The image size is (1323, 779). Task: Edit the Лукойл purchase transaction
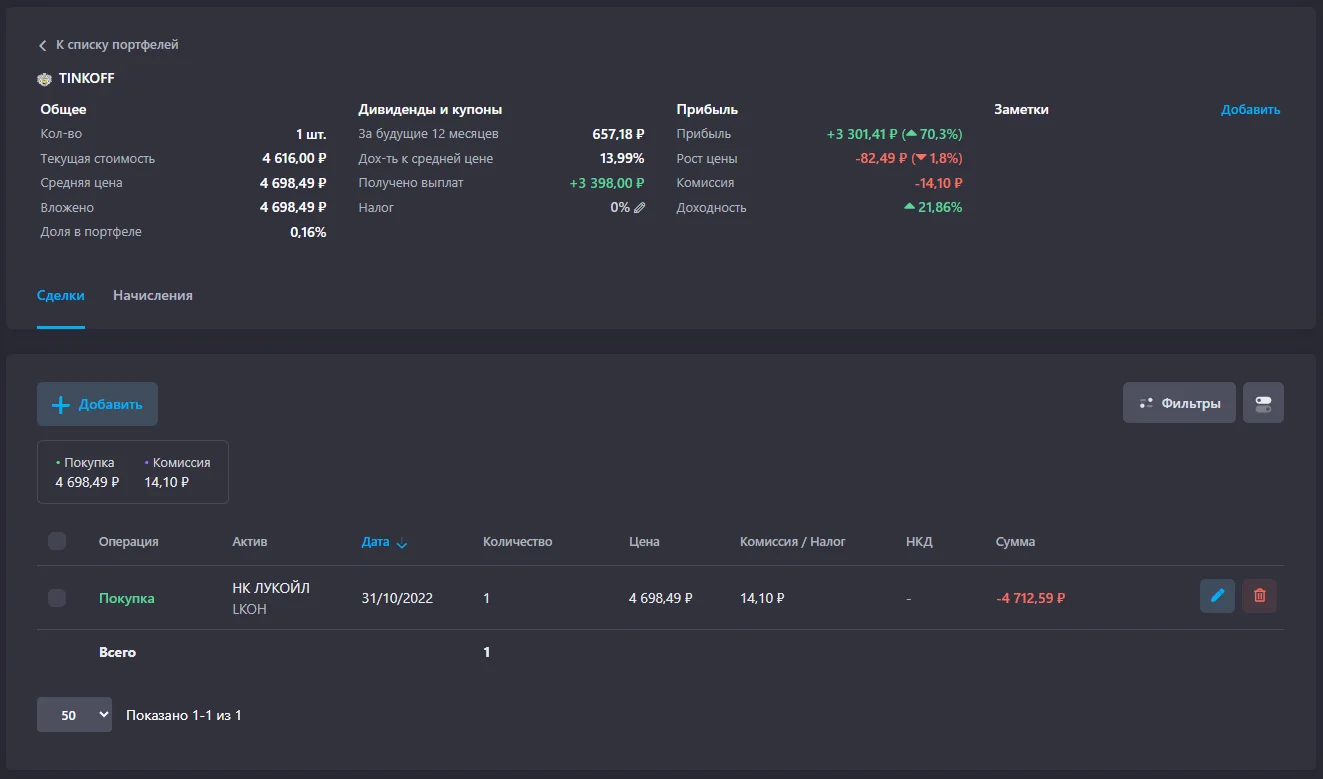click(1217, 596)
